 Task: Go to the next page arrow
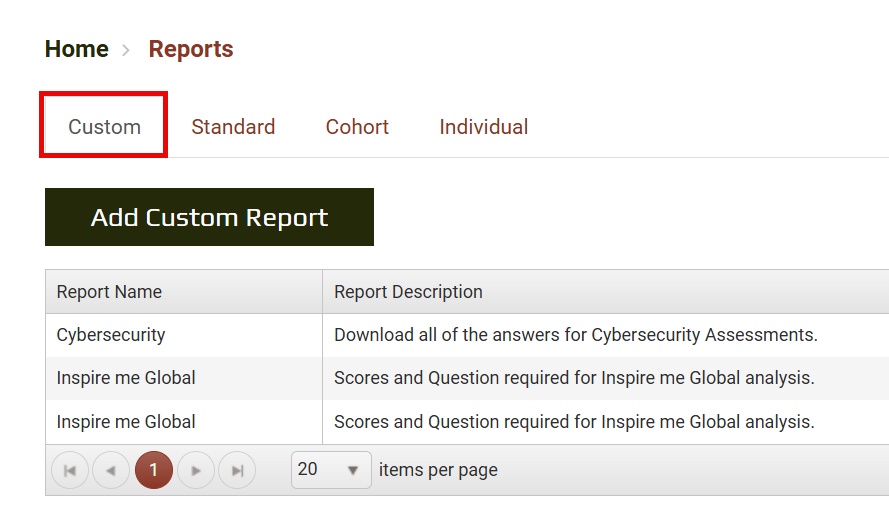[196, 470]
